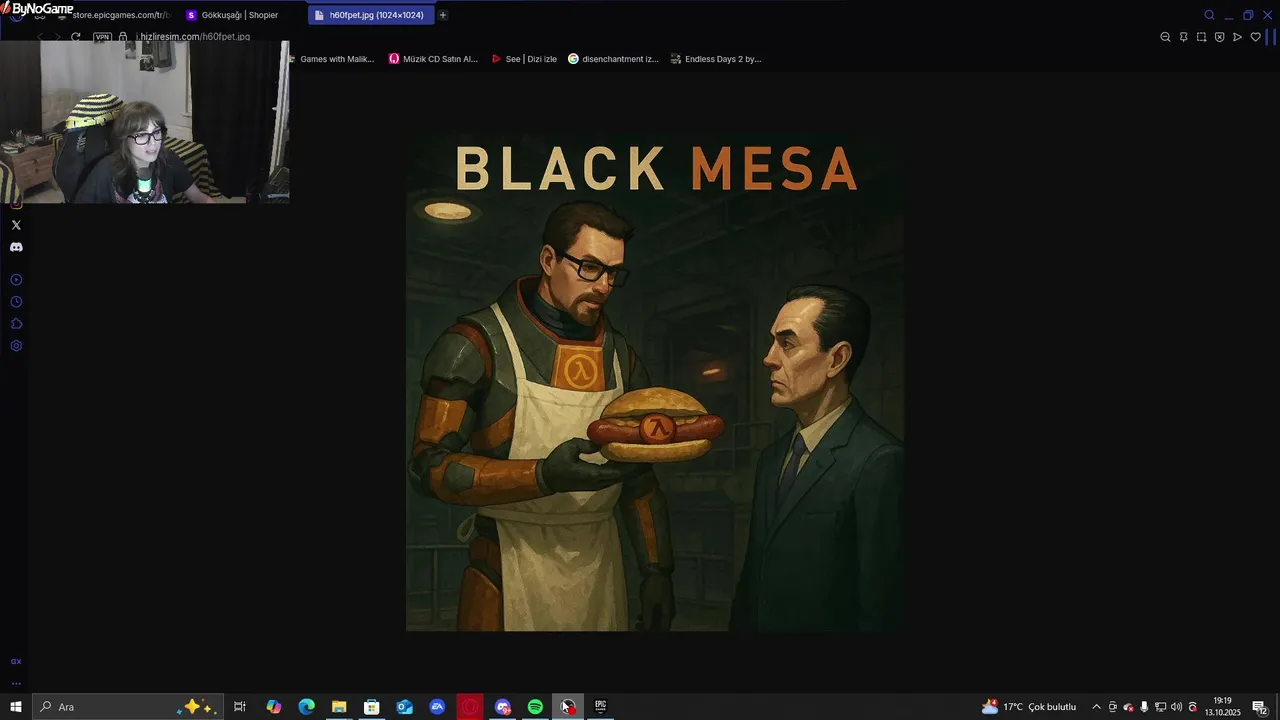The width and height of the screenshot is (1280, 720).
Task: Click the GX corner icon in sidebar
Action: coord(16,662)
